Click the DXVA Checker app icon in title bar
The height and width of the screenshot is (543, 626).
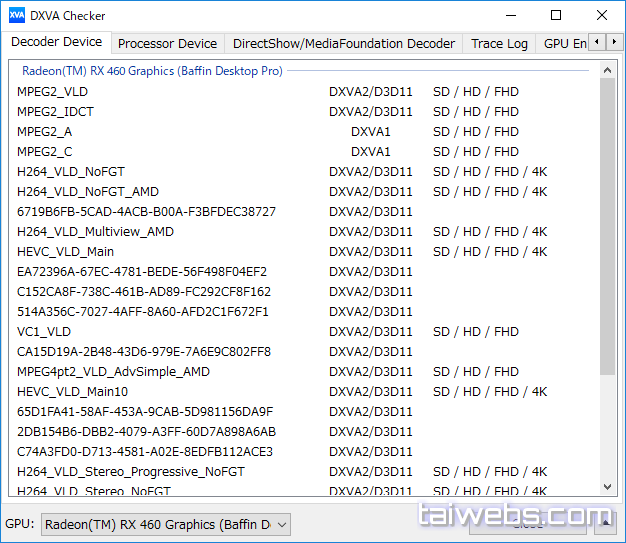tap(17, 16)
